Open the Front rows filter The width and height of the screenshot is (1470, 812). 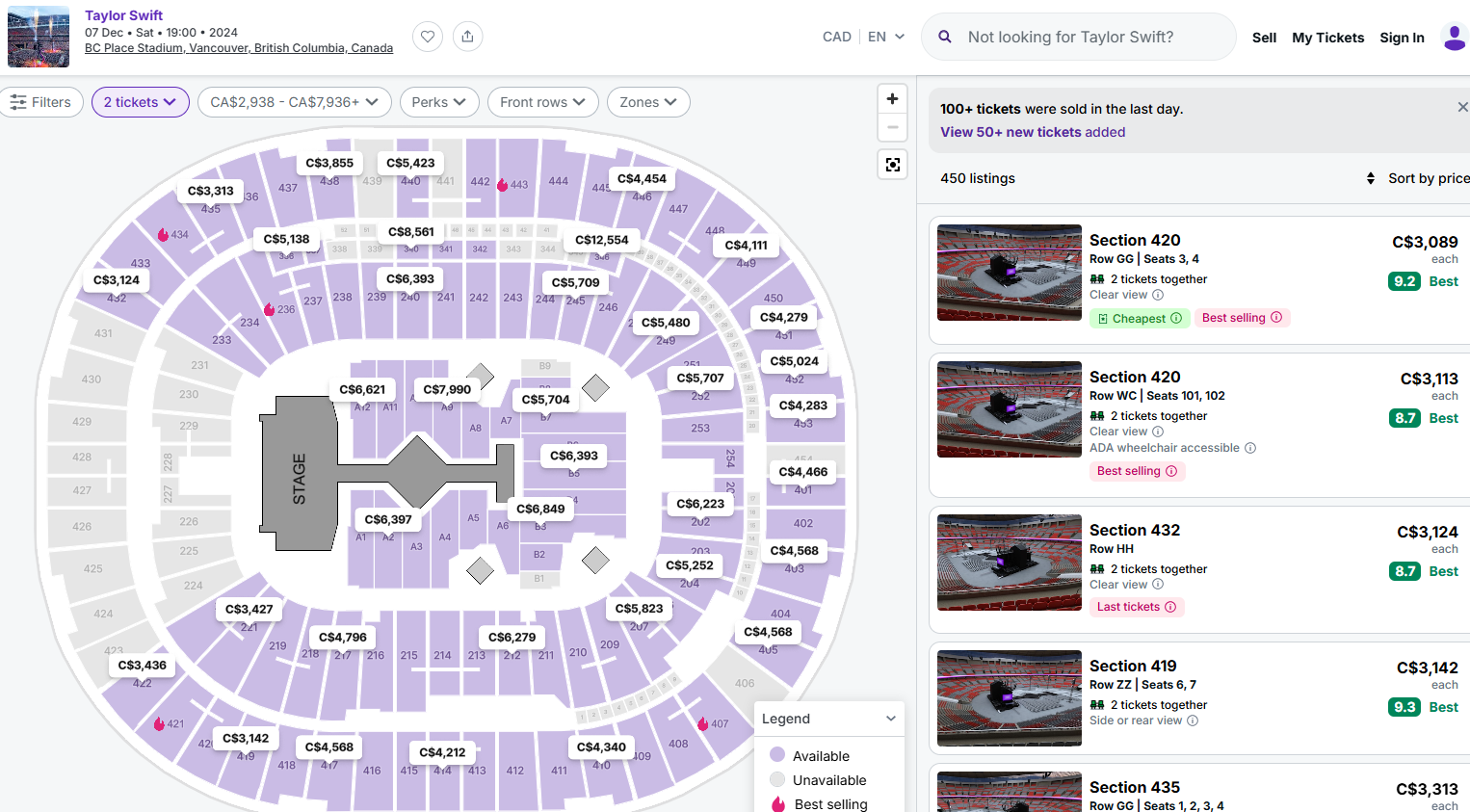tap(543, 102)
